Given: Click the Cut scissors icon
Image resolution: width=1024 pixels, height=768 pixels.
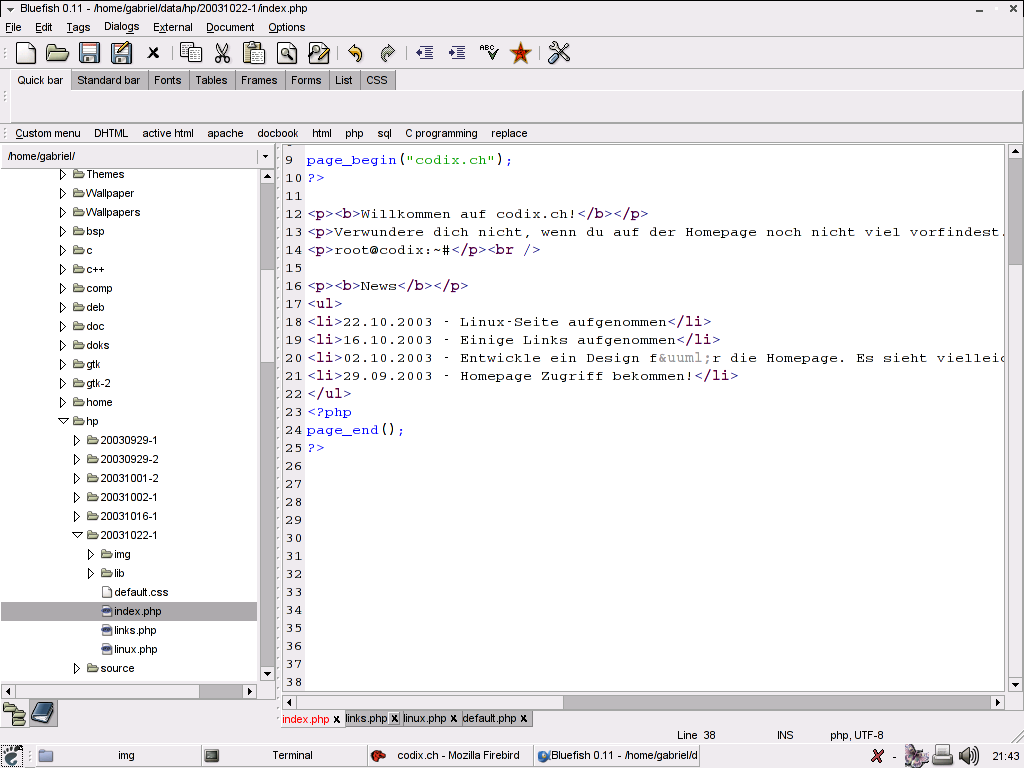Looking at the screenshot, I should (x=222, y=53).
